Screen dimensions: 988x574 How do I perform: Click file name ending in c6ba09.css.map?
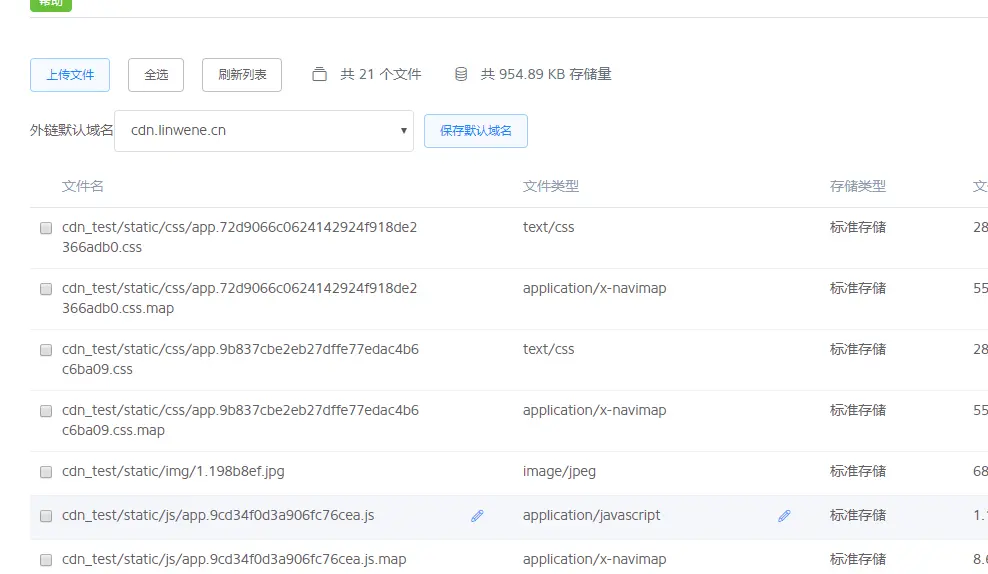pos(240,420)
